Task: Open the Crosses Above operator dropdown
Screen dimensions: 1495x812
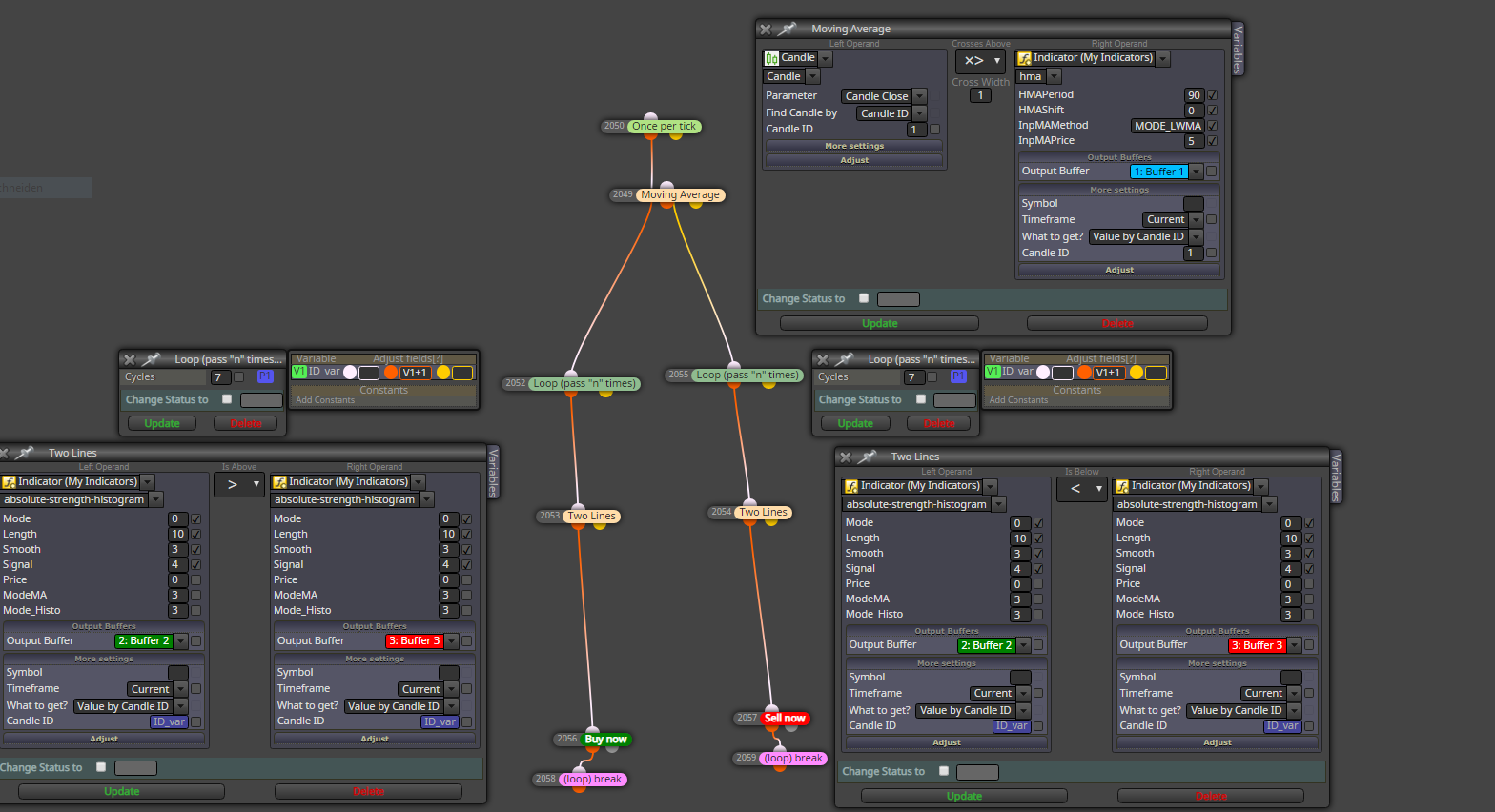Action: (981, 61)
